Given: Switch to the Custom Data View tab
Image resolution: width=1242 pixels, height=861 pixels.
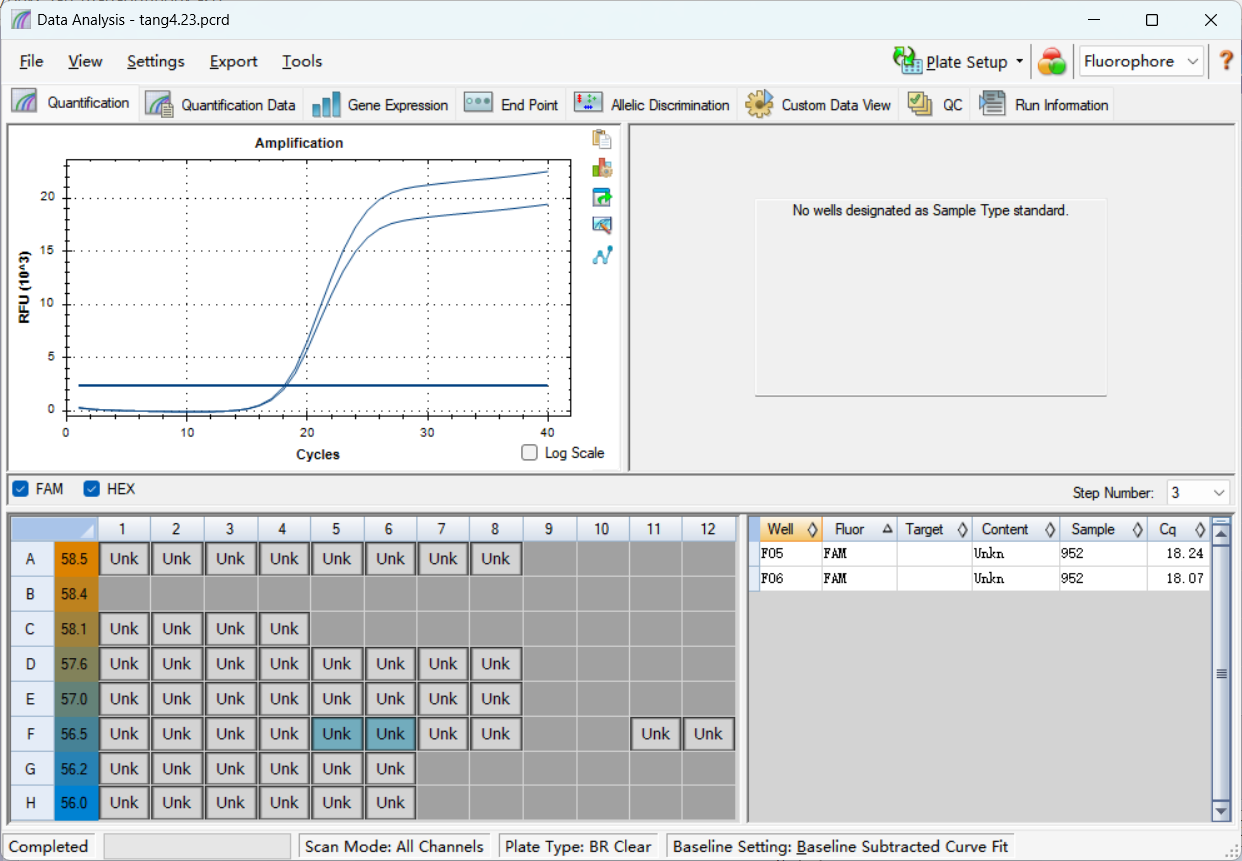Looking at the screenshot, I should click(x=818, y=104).
